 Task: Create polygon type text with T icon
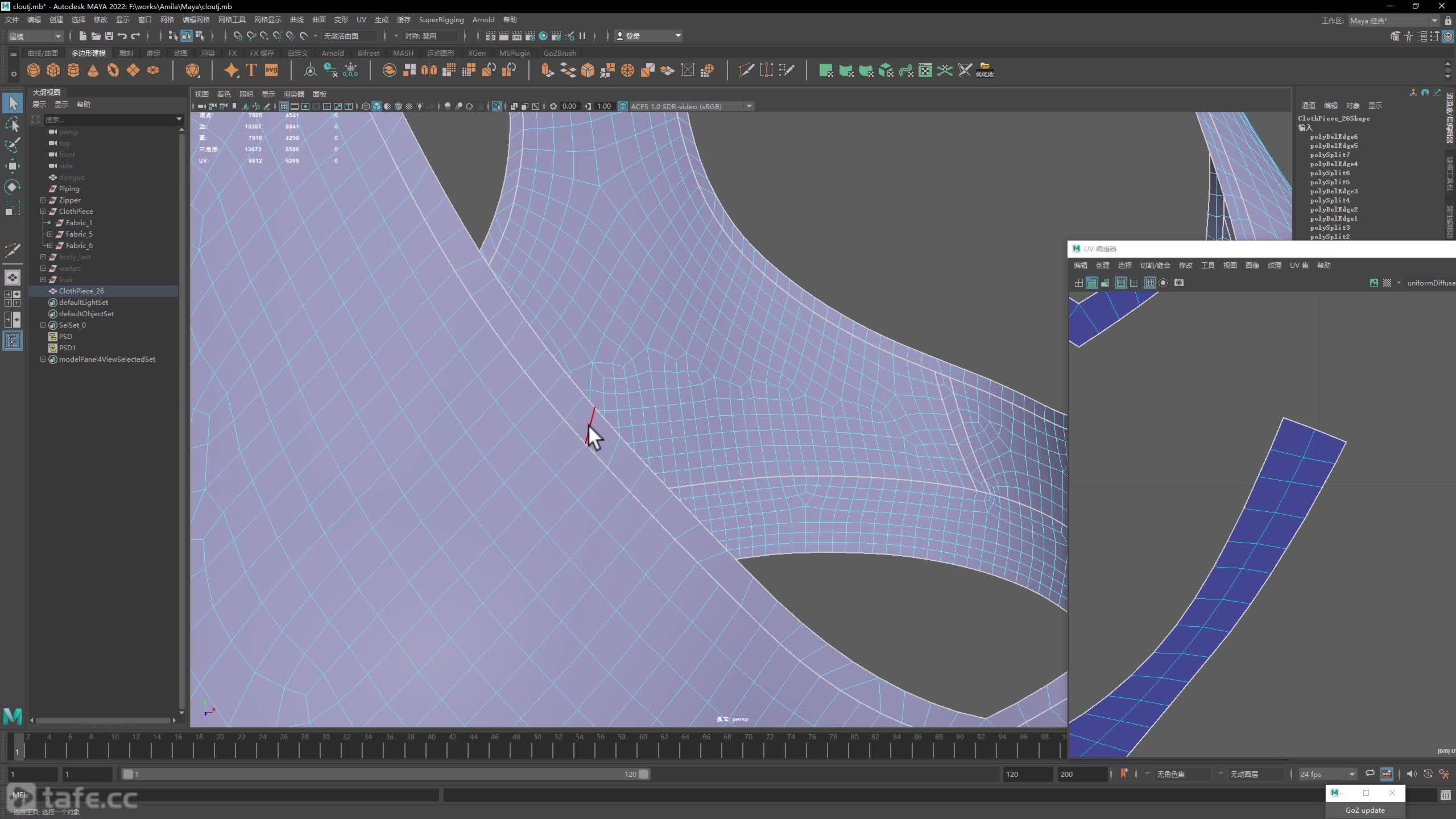coord(251,70)
